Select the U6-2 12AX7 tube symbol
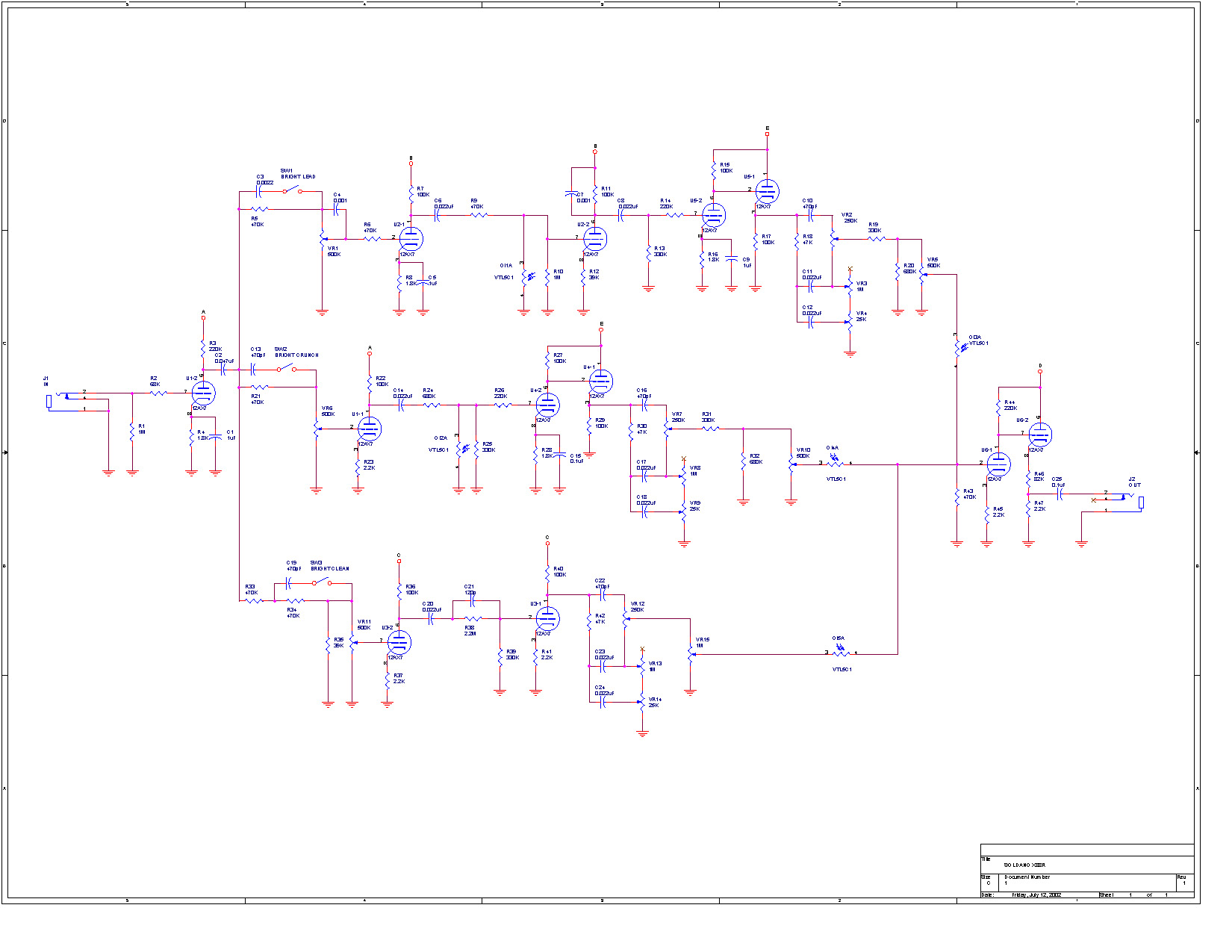The height and width of the screenshot is (952, 1232). tap(1039, 435)
